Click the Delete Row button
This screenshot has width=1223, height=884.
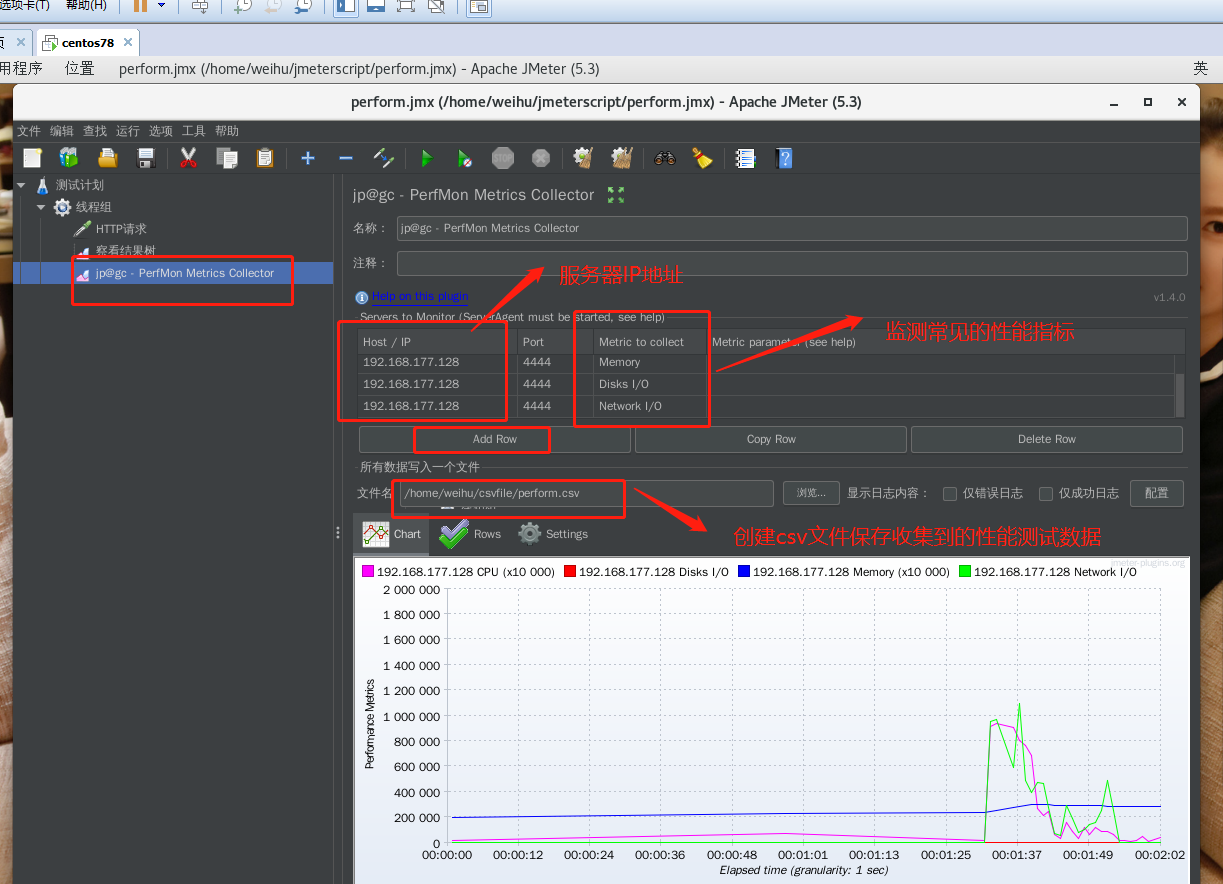[x=1047, y=439]
